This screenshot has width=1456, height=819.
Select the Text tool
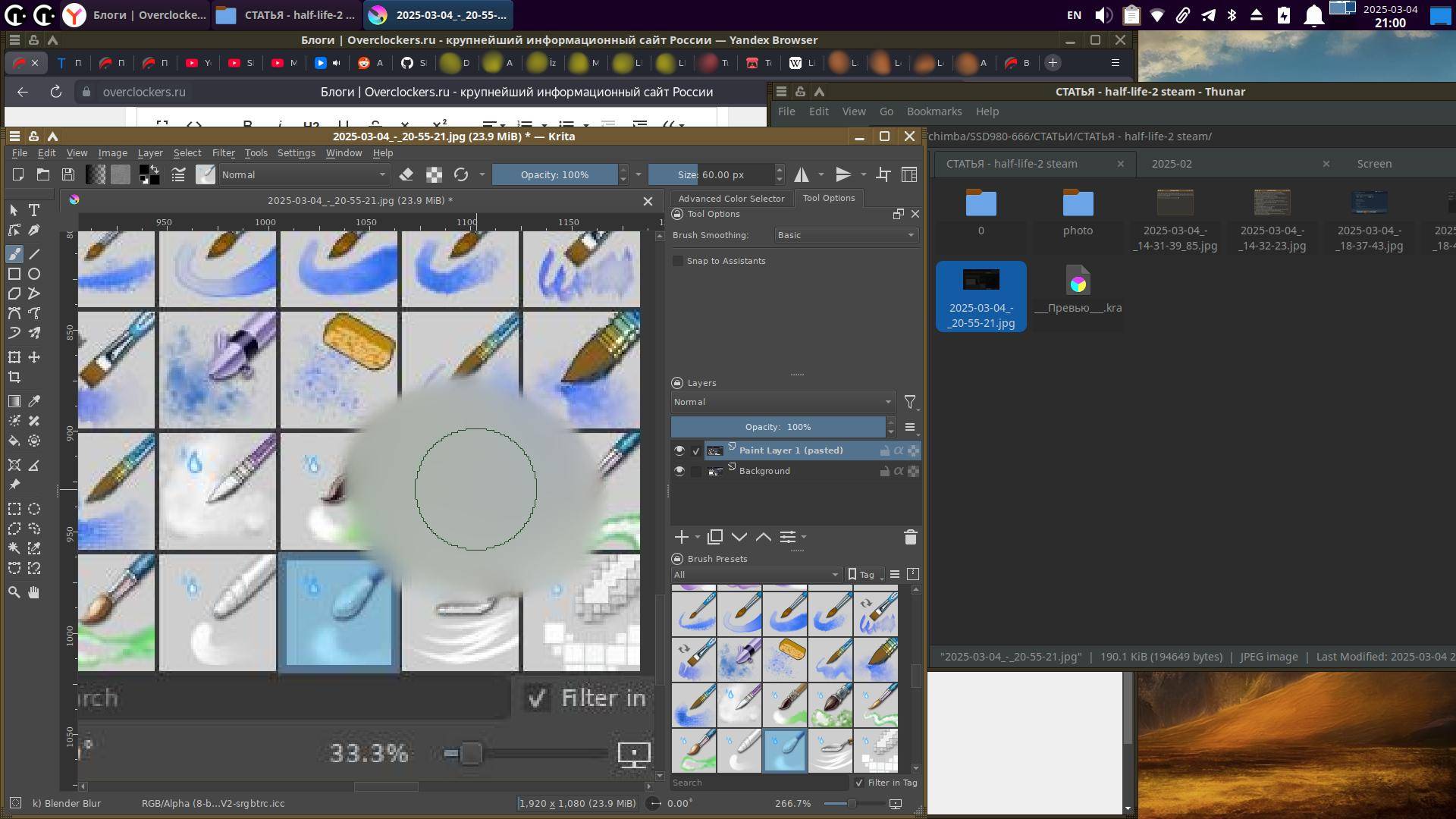(34, 210)
